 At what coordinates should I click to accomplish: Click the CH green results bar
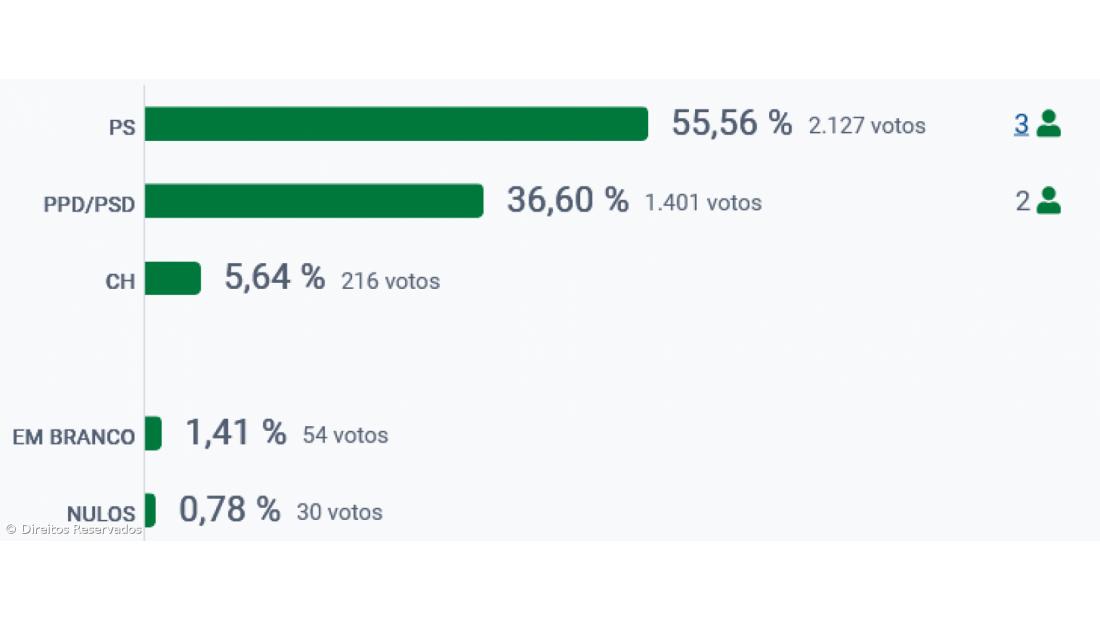172,279
